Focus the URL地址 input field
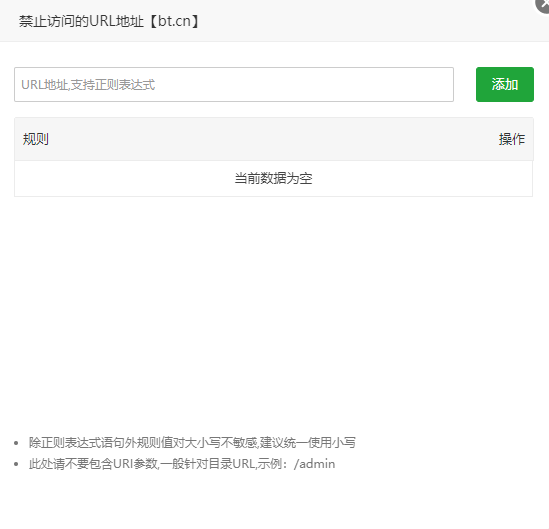This screenshot has height=529, width=549. 234,84
